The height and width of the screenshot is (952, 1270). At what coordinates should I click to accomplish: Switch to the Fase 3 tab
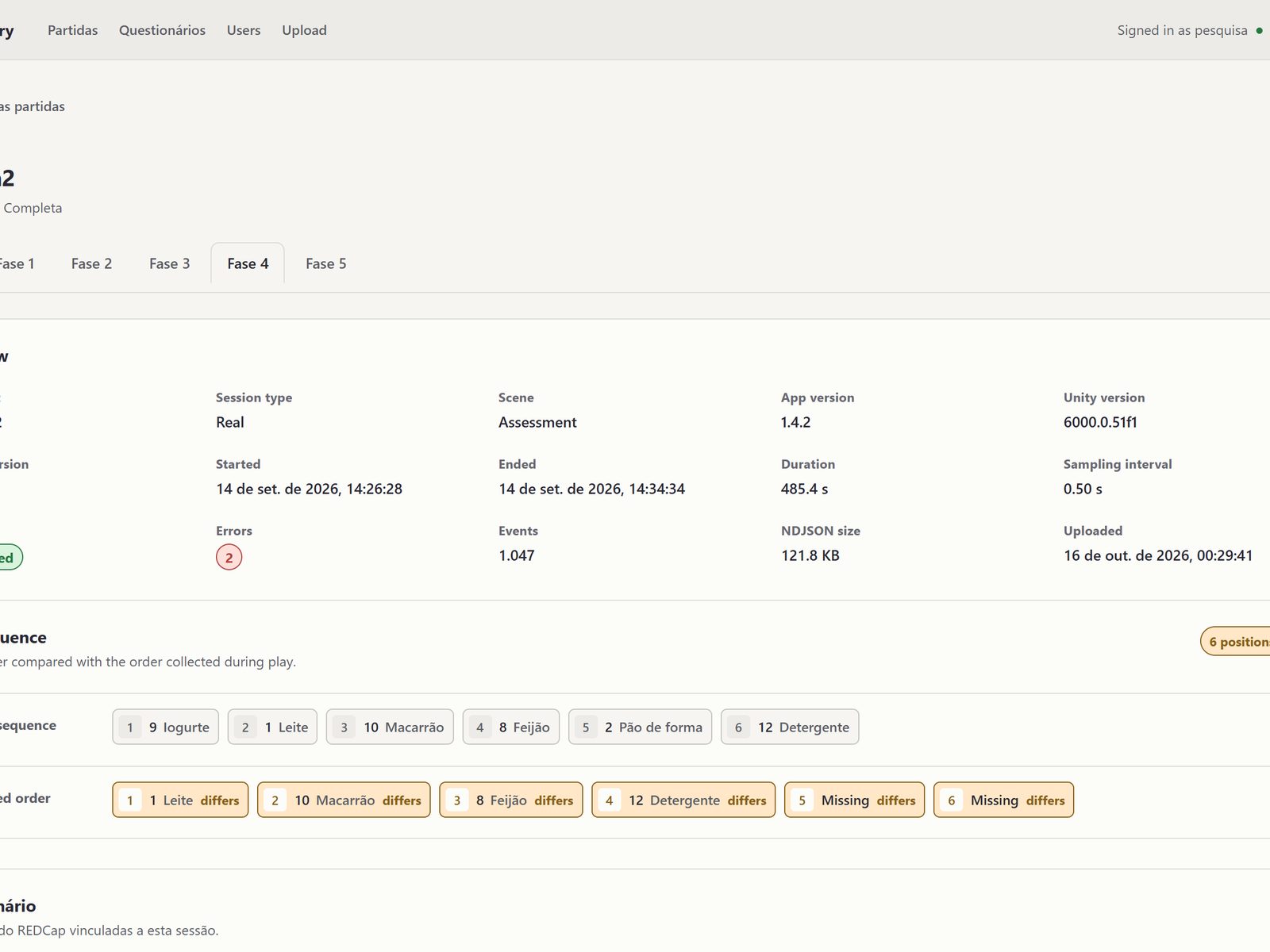pyautogui.click(x=169, y=263)
